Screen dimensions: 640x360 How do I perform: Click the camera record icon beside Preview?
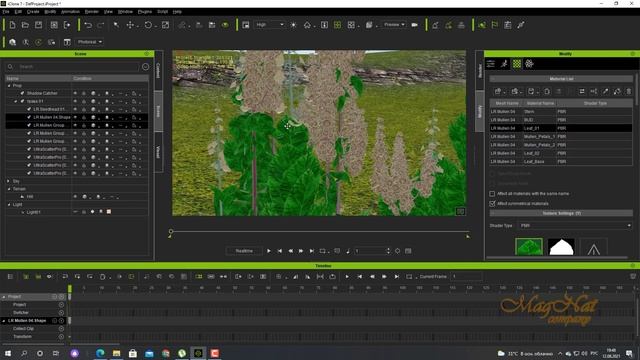[x=415, y=25]
